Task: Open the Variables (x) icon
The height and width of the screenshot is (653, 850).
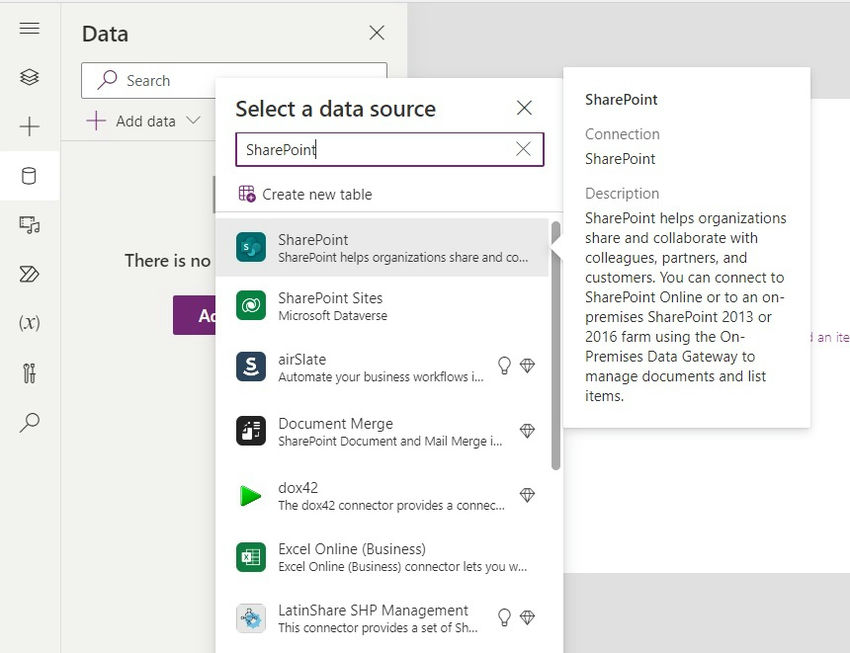Action: 29,323
